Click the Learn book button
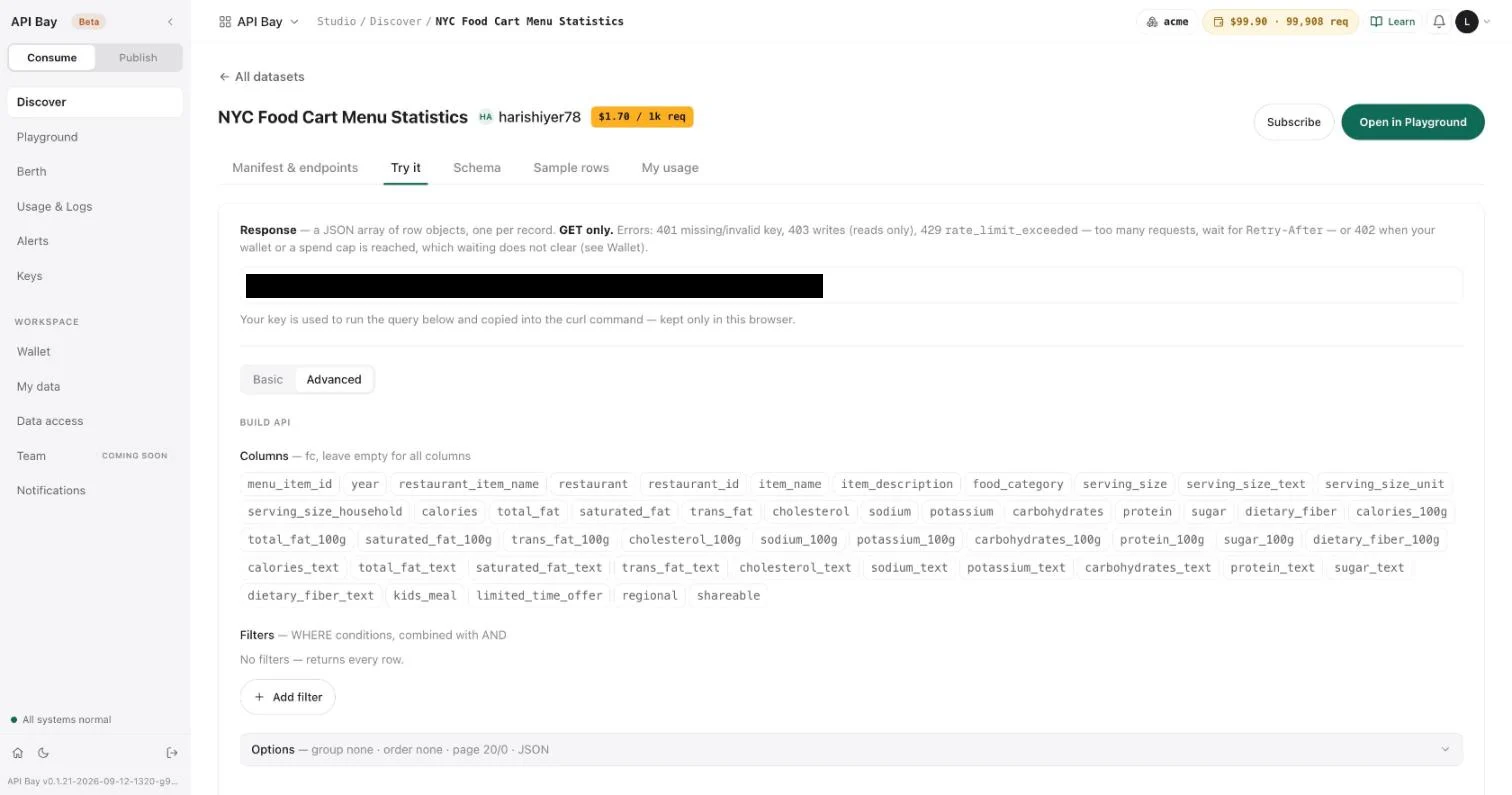This screenshot has height=795, width=1512. tap(1393, 21)
